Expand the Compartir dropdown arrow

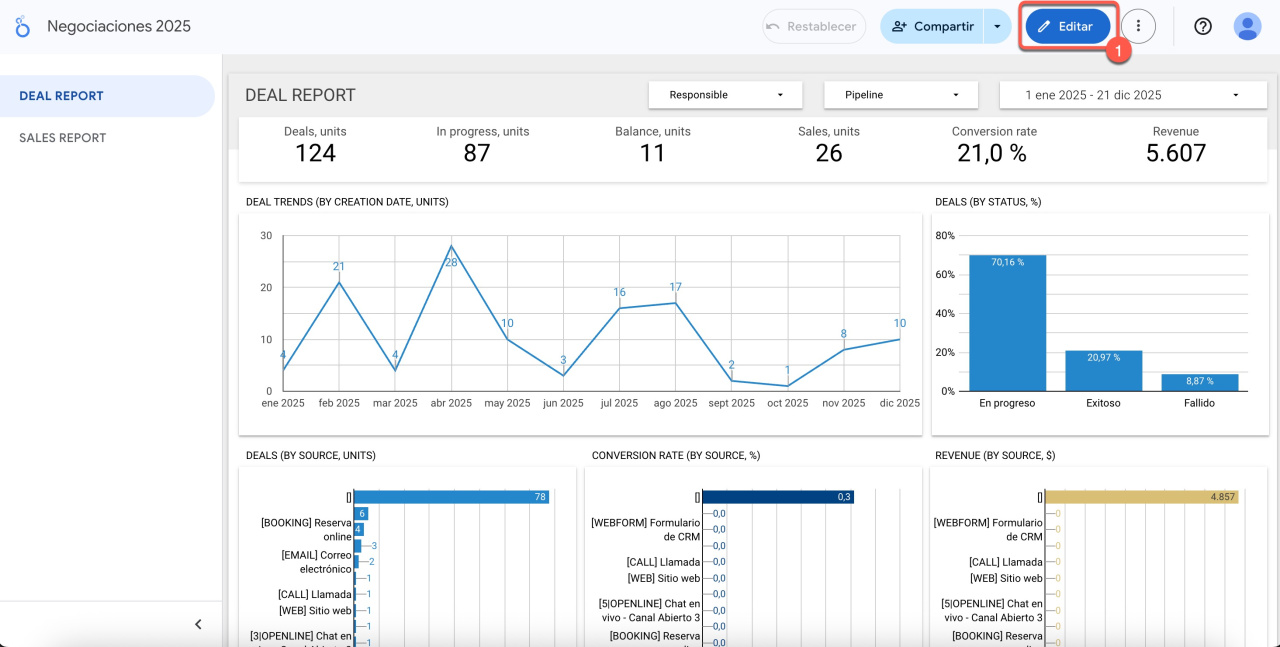coord(997,27)
